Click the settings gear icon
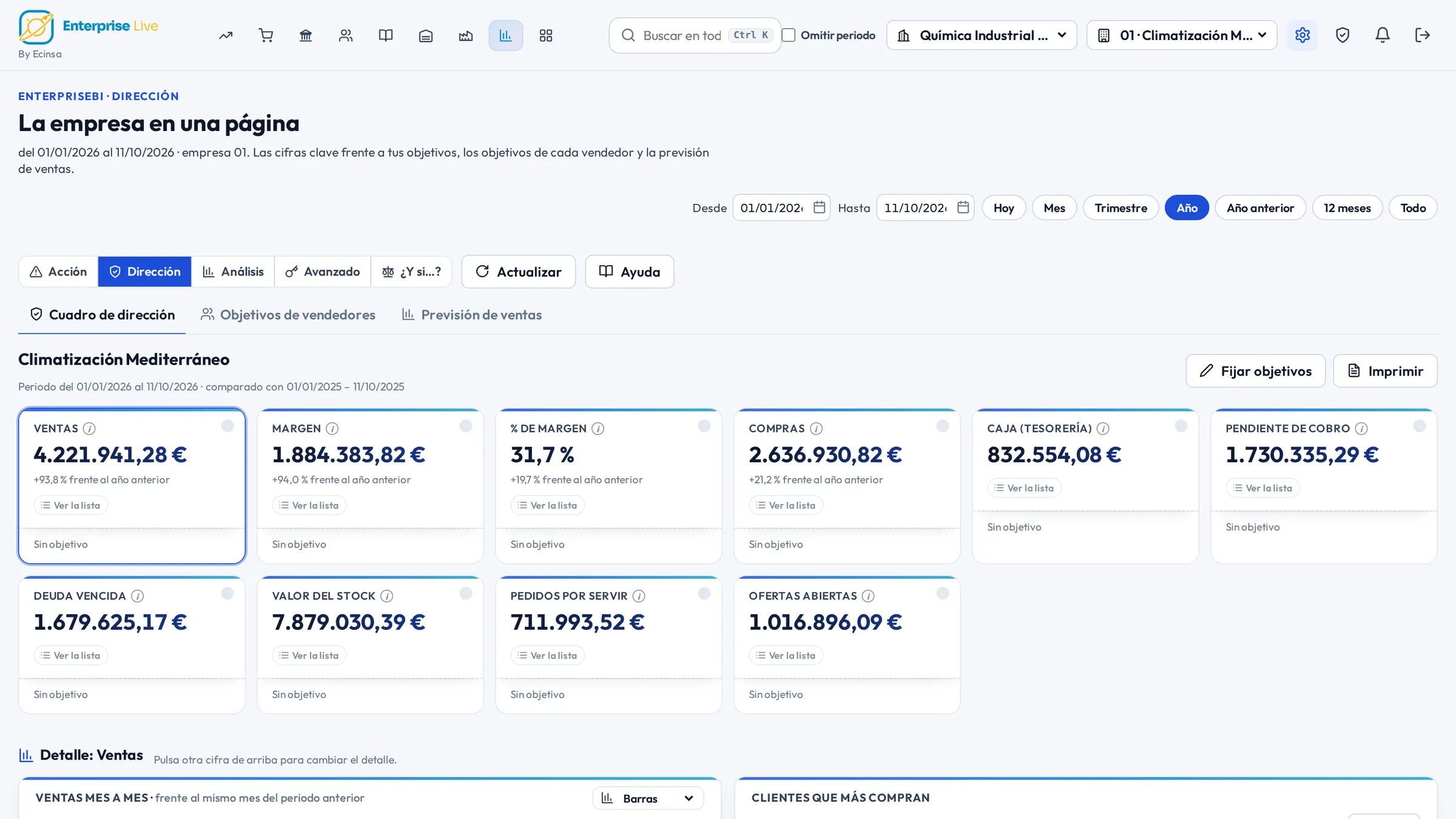The width and height of the screenshot is (1456, 819). [1302, 35]
